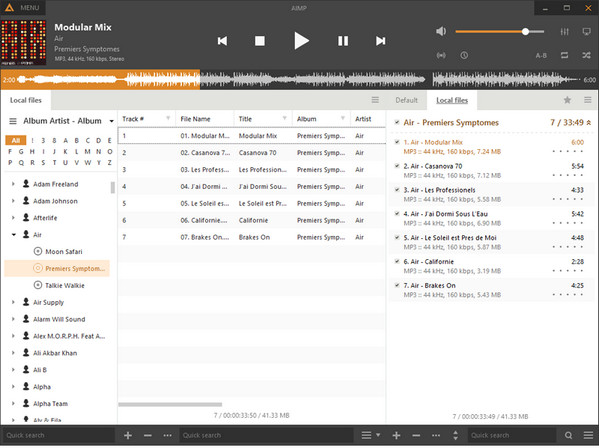Image resolution: width=599 pixels, height=448 pixels.
Task: Select the Moon Safari album
Action: [x=63, y=252]
